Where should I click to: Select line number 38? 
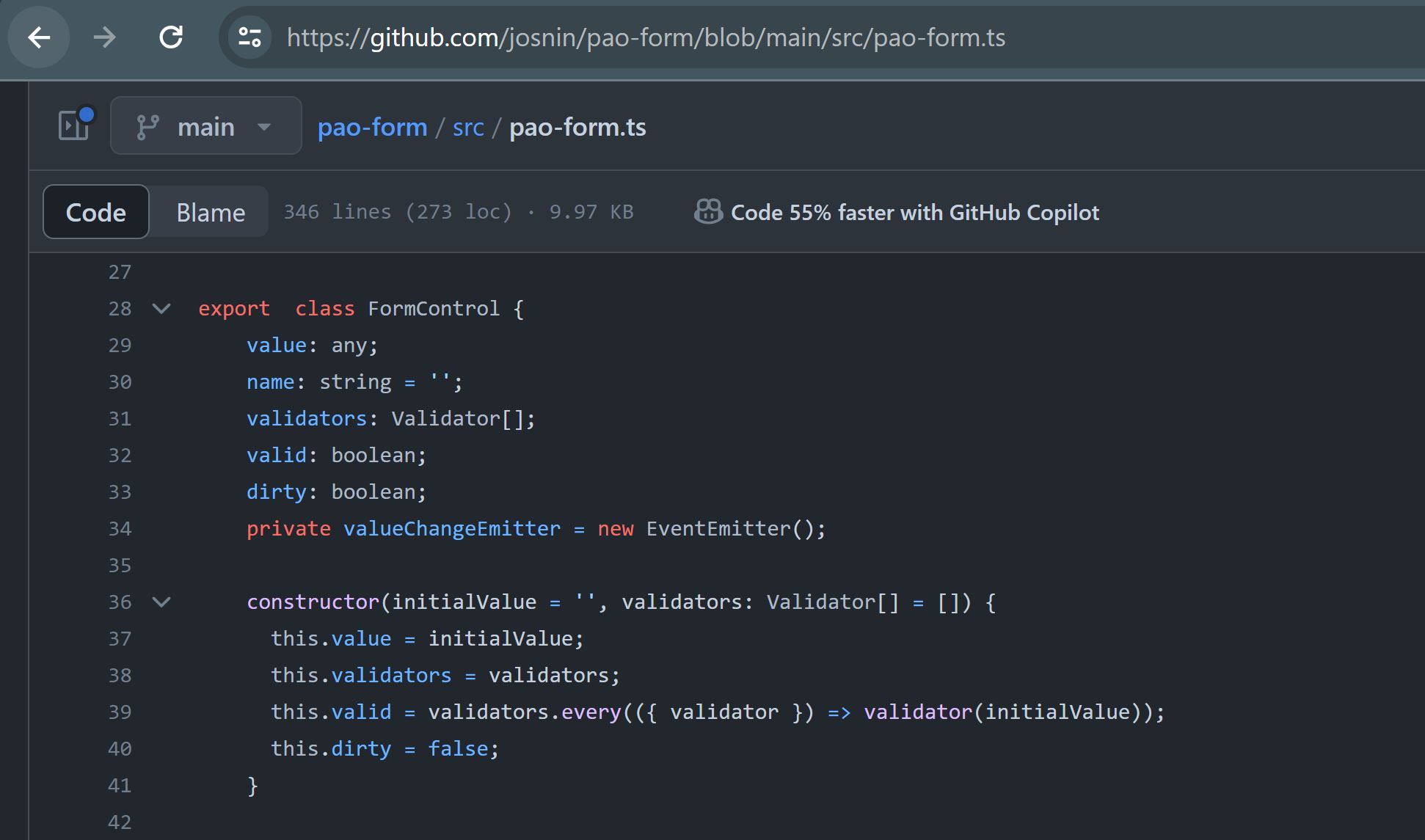tap(120, 676)
